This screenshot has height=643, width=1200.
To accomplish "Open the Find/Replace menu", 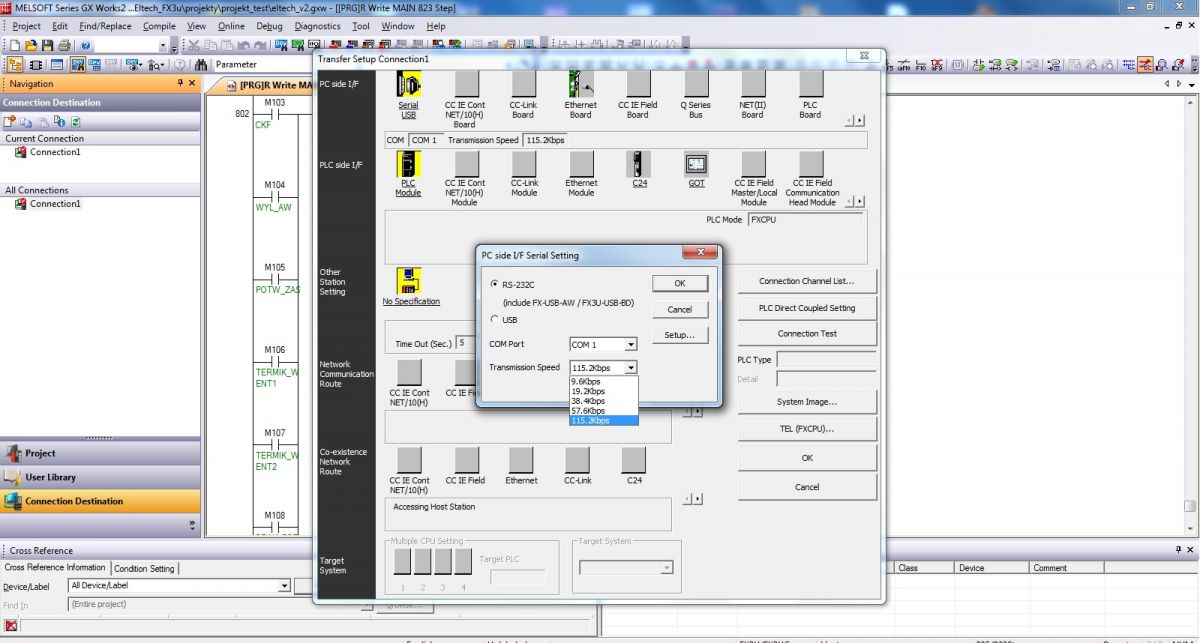I will [x=105, y=26].
